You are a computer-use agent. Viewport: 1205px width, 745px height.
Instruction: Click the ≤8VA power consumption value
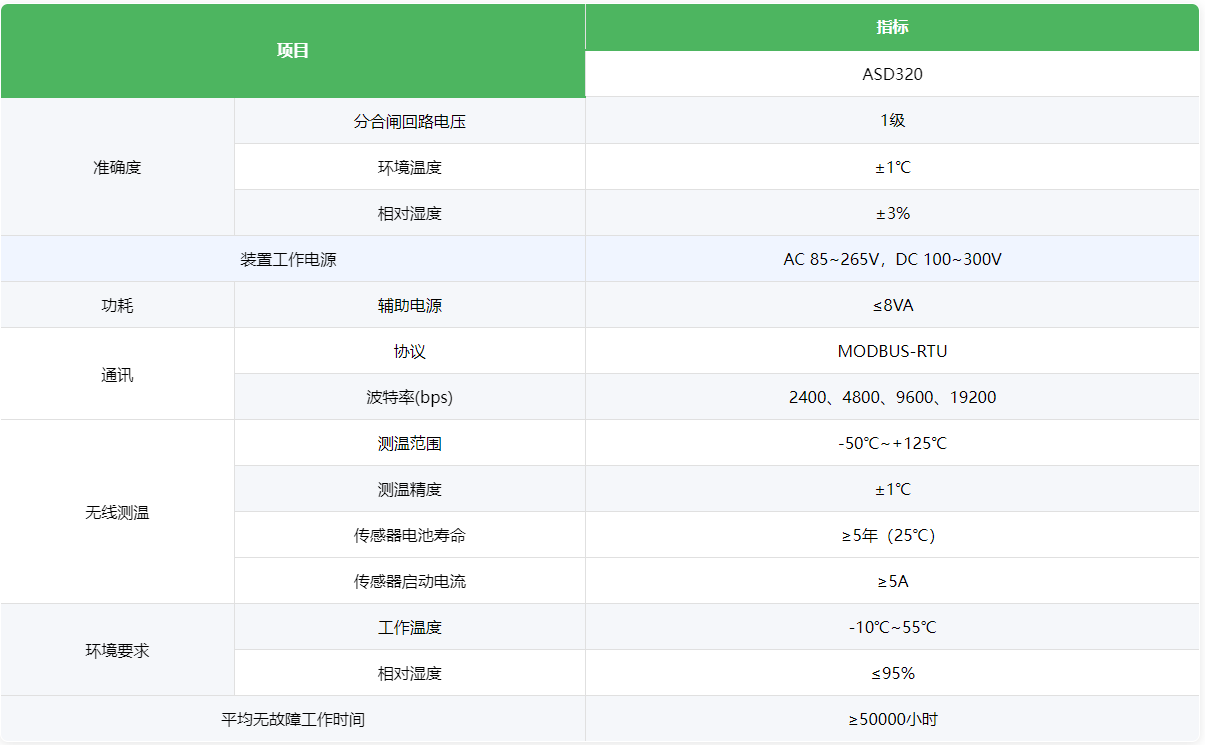click(892, 305)
